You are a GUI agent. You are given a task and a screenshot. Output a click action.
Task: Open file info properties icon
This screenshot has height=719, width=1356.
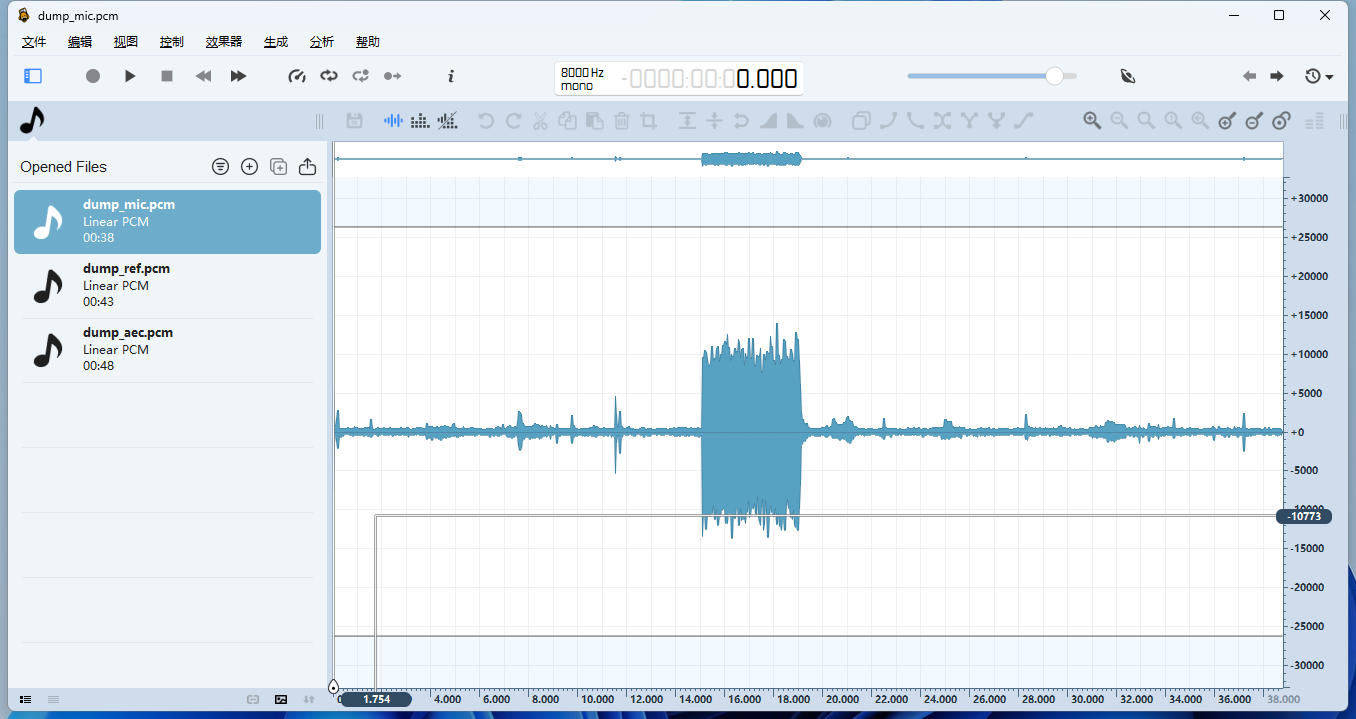coord(451,76)
